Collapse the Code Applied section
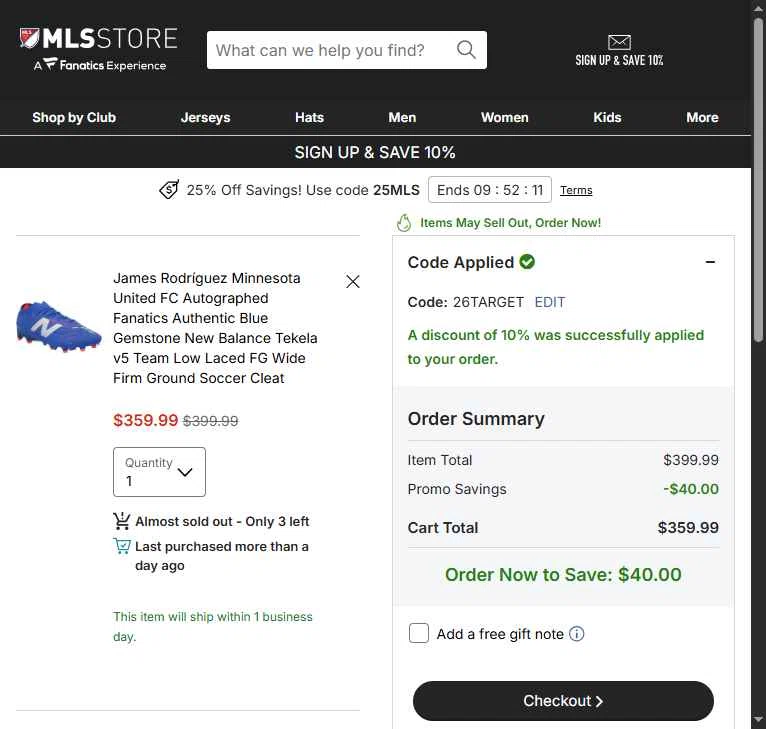The height and width of the screenshot is (729, 766). pos(710,262)
